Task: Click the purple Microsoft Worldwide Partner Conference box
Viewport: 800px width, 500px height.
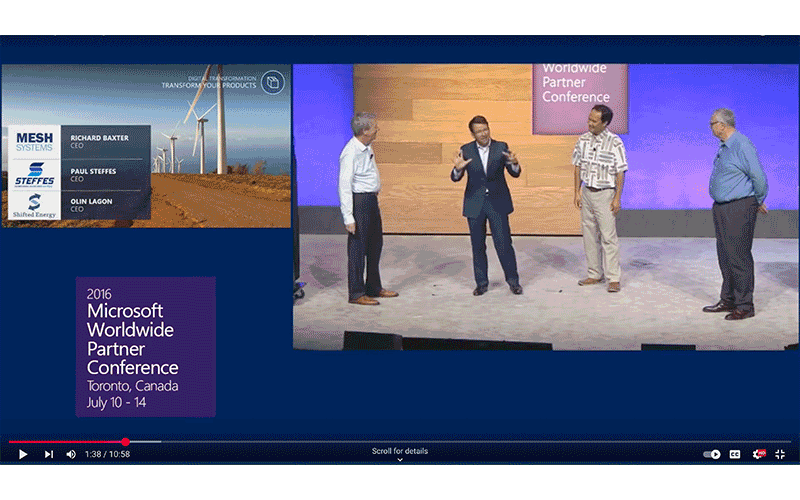Action: [145, 346]
